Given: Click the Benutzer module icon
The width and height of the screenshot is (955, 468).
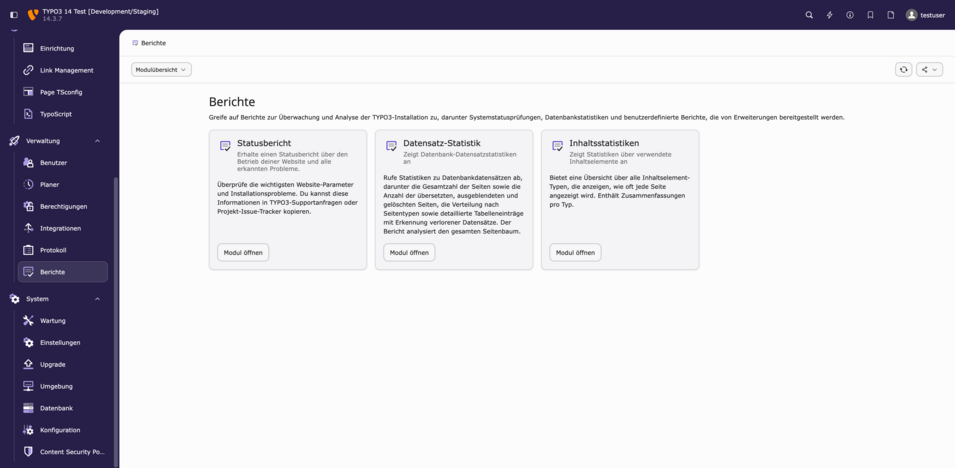Looking at the screenshot, I should pos(28,163).
